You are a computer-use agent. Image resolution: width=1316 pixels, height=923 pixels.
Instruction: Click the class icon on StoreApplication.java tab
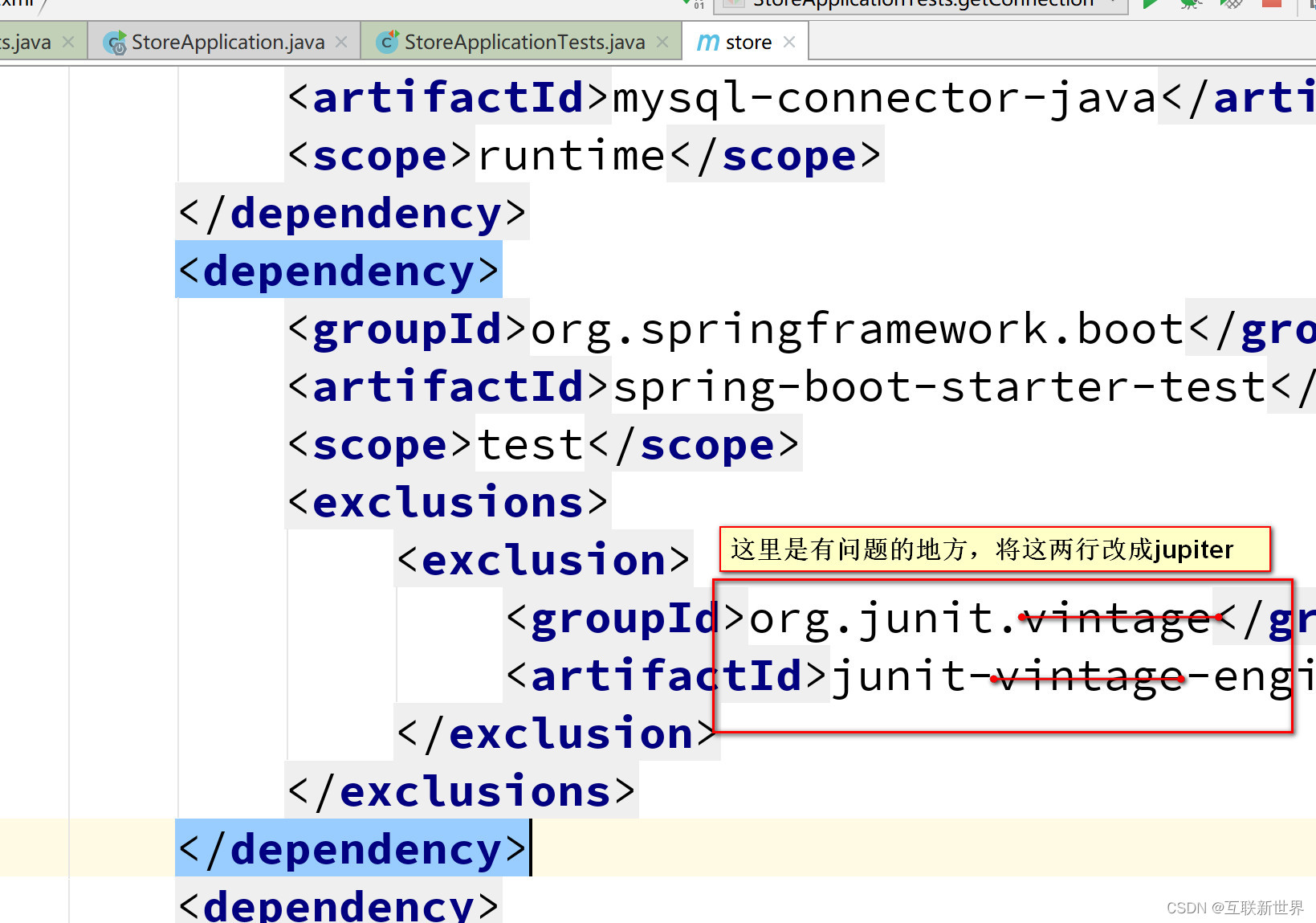[x=116, y=41]
